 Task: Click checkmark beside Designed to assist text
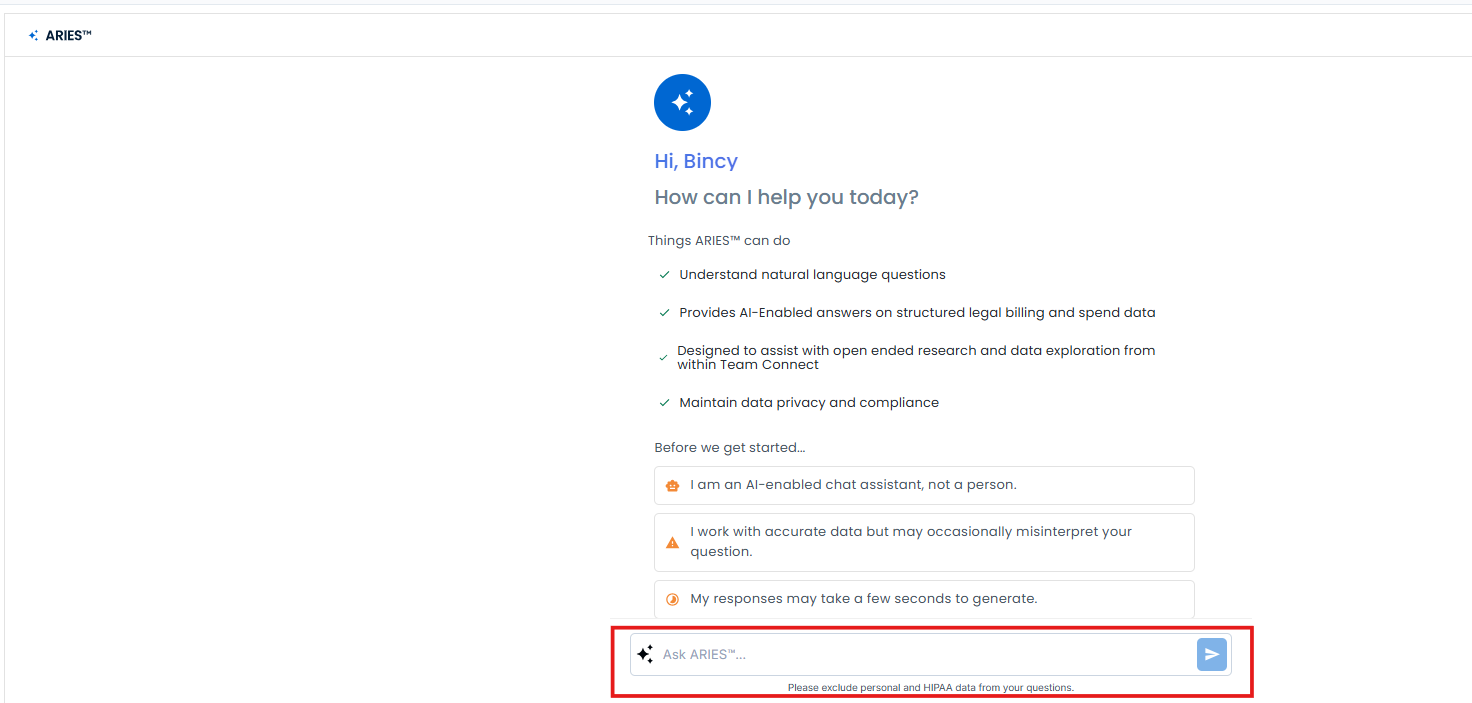coord(663,358)
